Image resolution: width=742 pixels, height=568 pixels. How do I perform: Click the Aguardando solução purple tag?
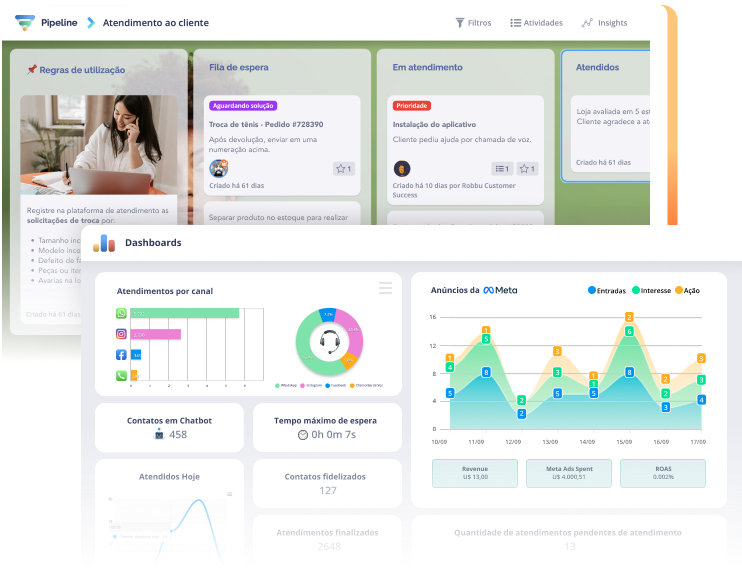click(243, 105)
